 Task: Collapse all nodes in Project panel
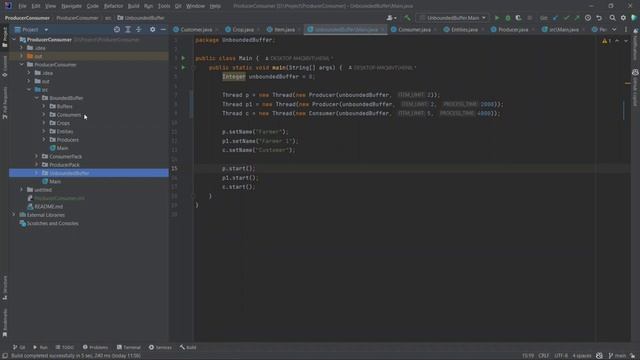[139, 29]
